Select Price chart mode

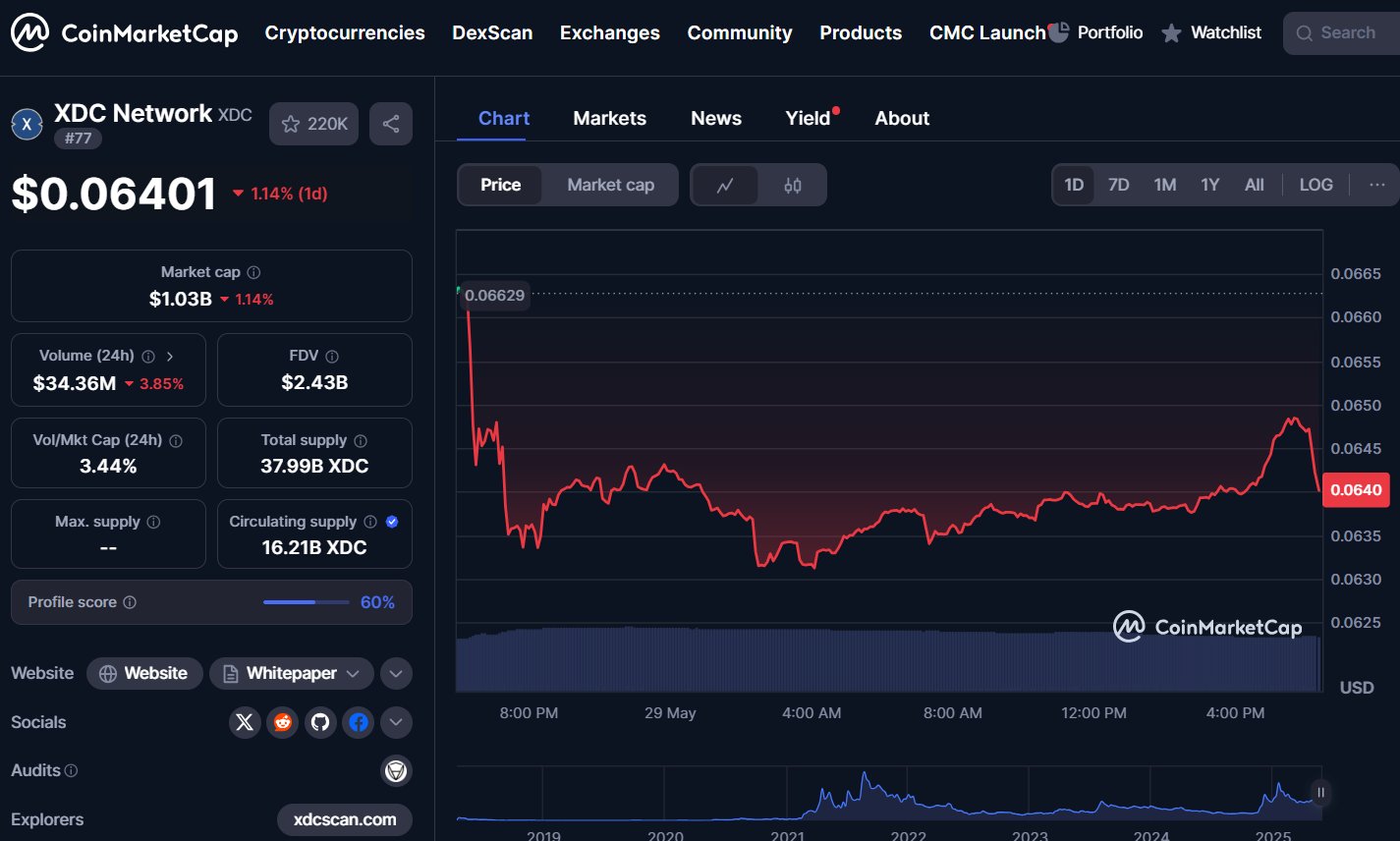point(501,185)
